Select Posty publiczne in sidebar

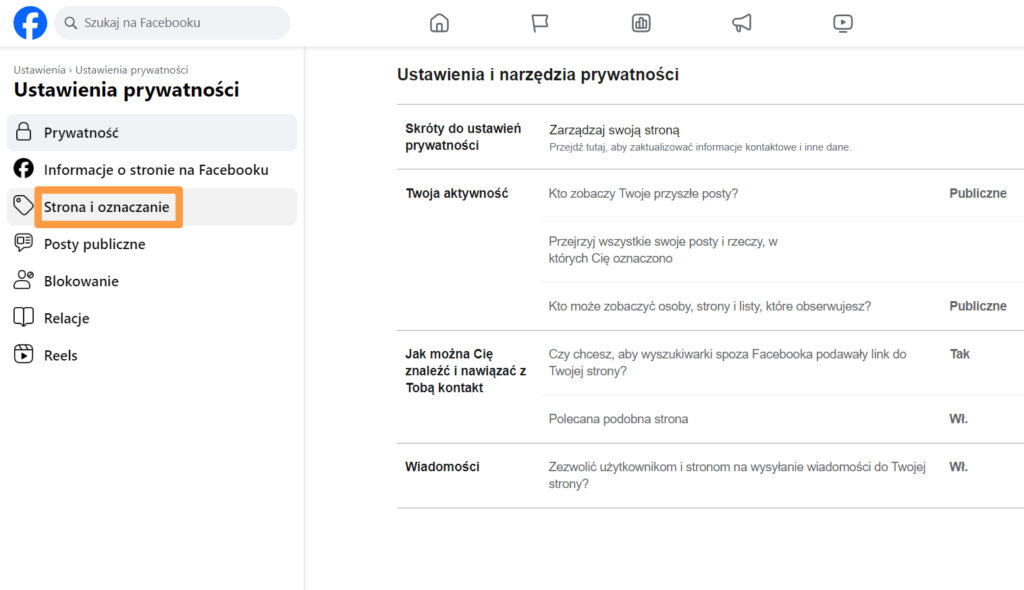pos(94,244)
